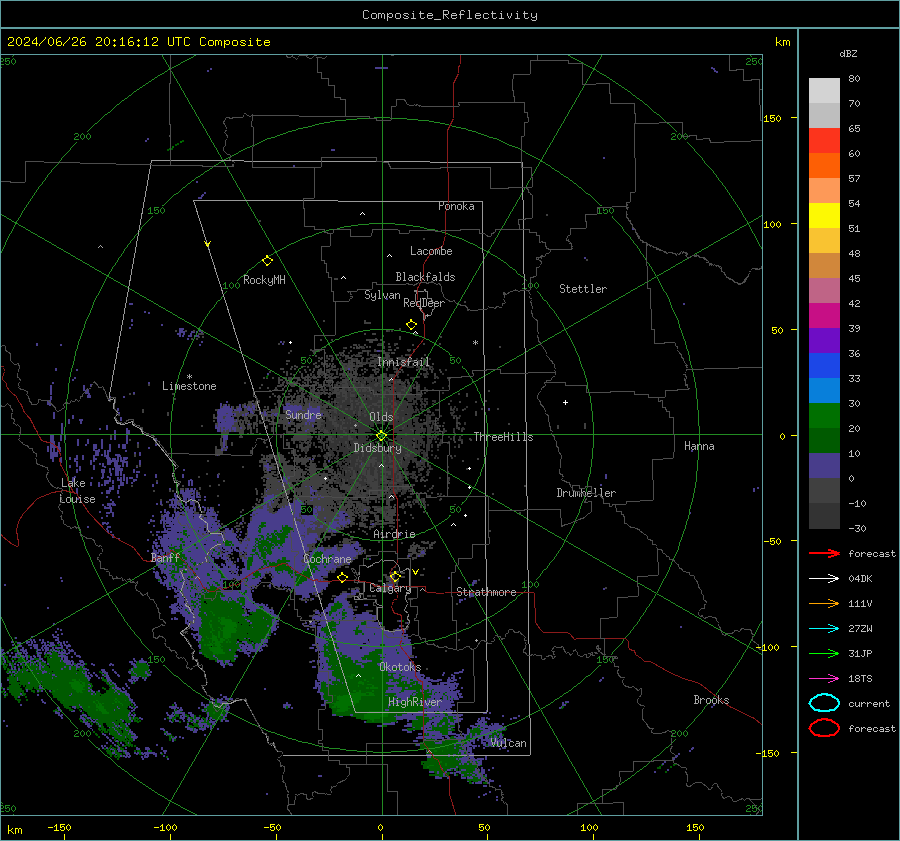Click the asterisk marker above Limestone
Screen dimensions: 900x841
point(189,377)
